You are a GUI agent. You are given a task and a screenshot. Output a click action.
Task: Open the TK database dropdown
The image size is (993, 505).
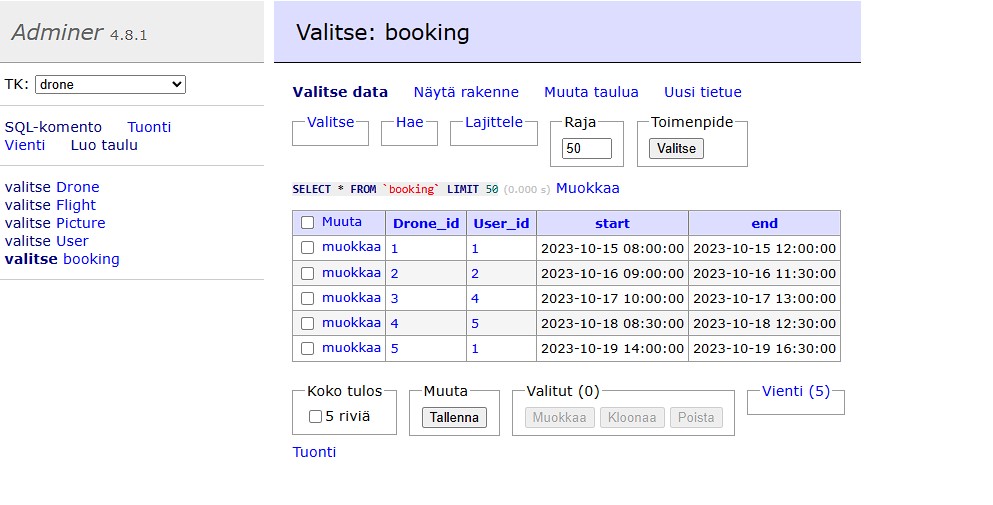[110, 85]
